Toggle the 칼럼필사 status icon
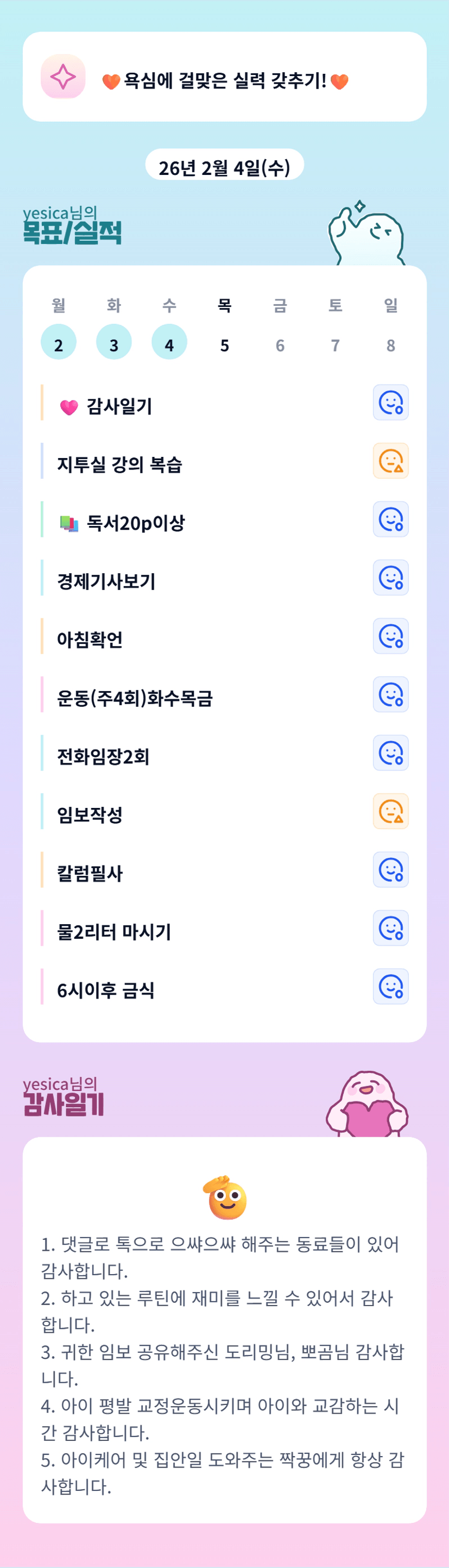 coord(390,870)
